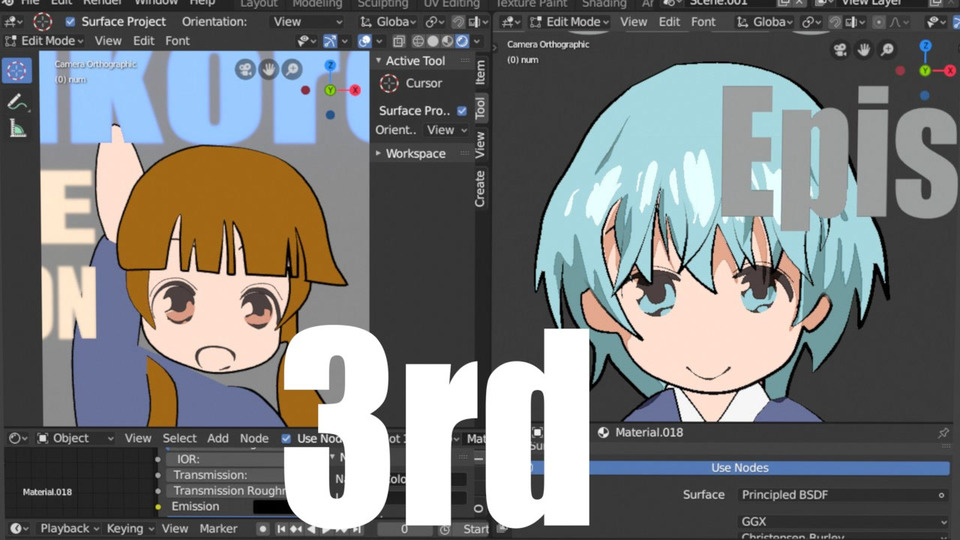Switch to material preview shading

coord(448,41)
